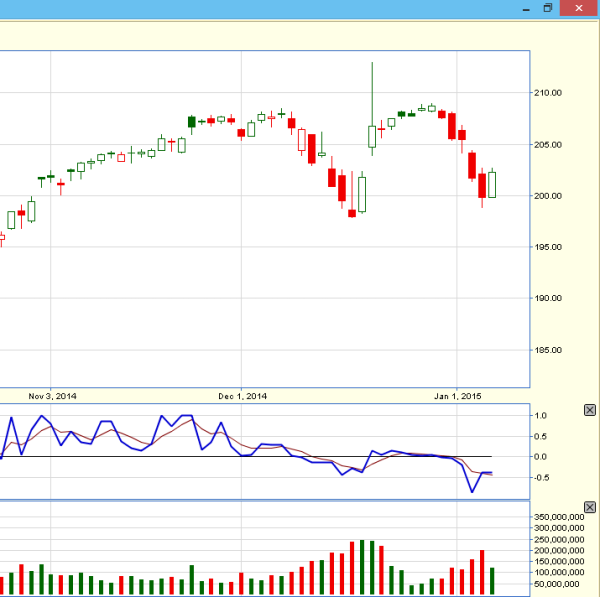This screenshot has height=597, width=600.
Task: Click the lowest dip of the blue oscillator line
Action: (x=472, y=491)
